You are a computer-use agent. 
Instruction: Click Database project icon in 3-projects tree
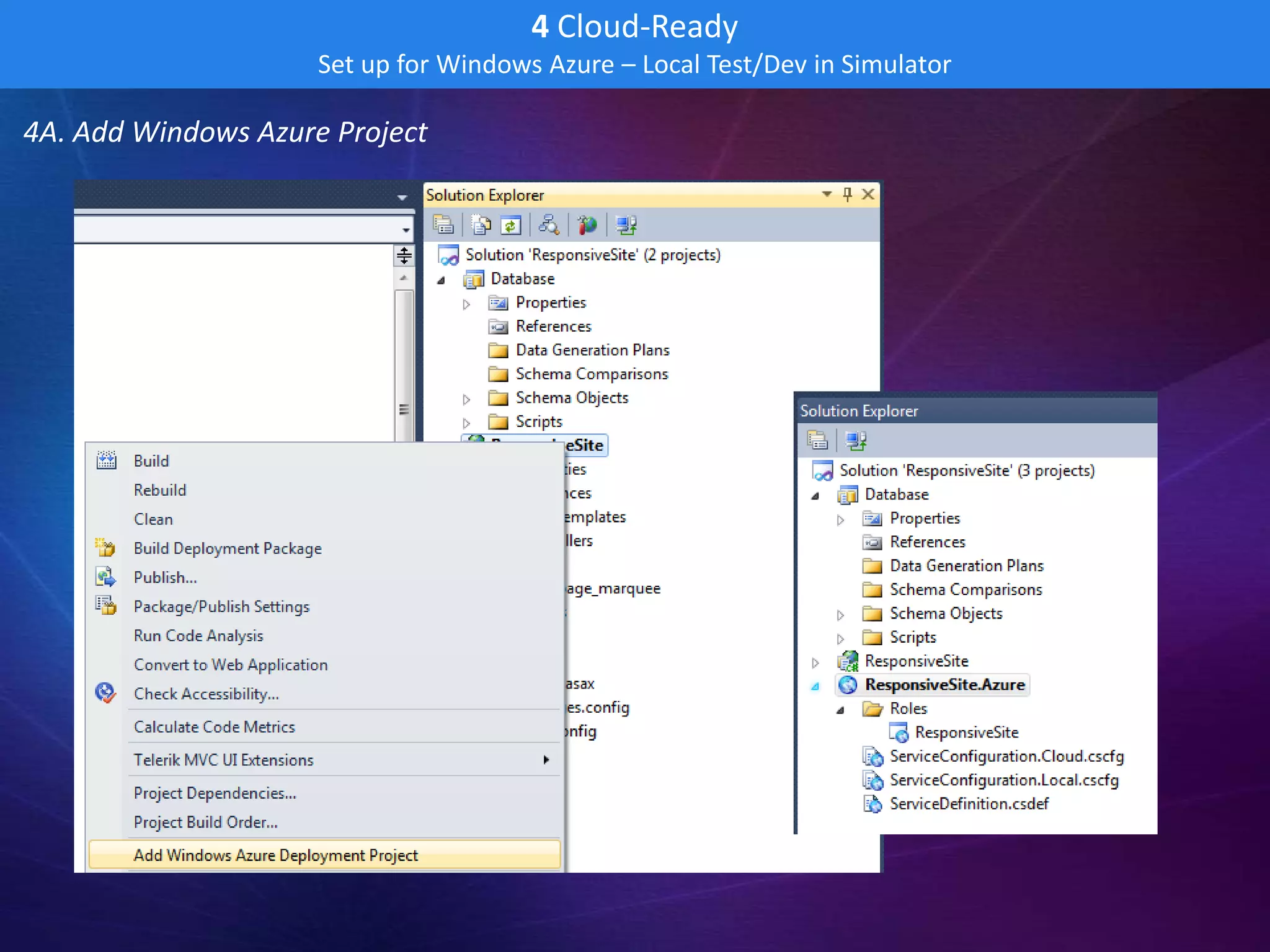[848, 495]
